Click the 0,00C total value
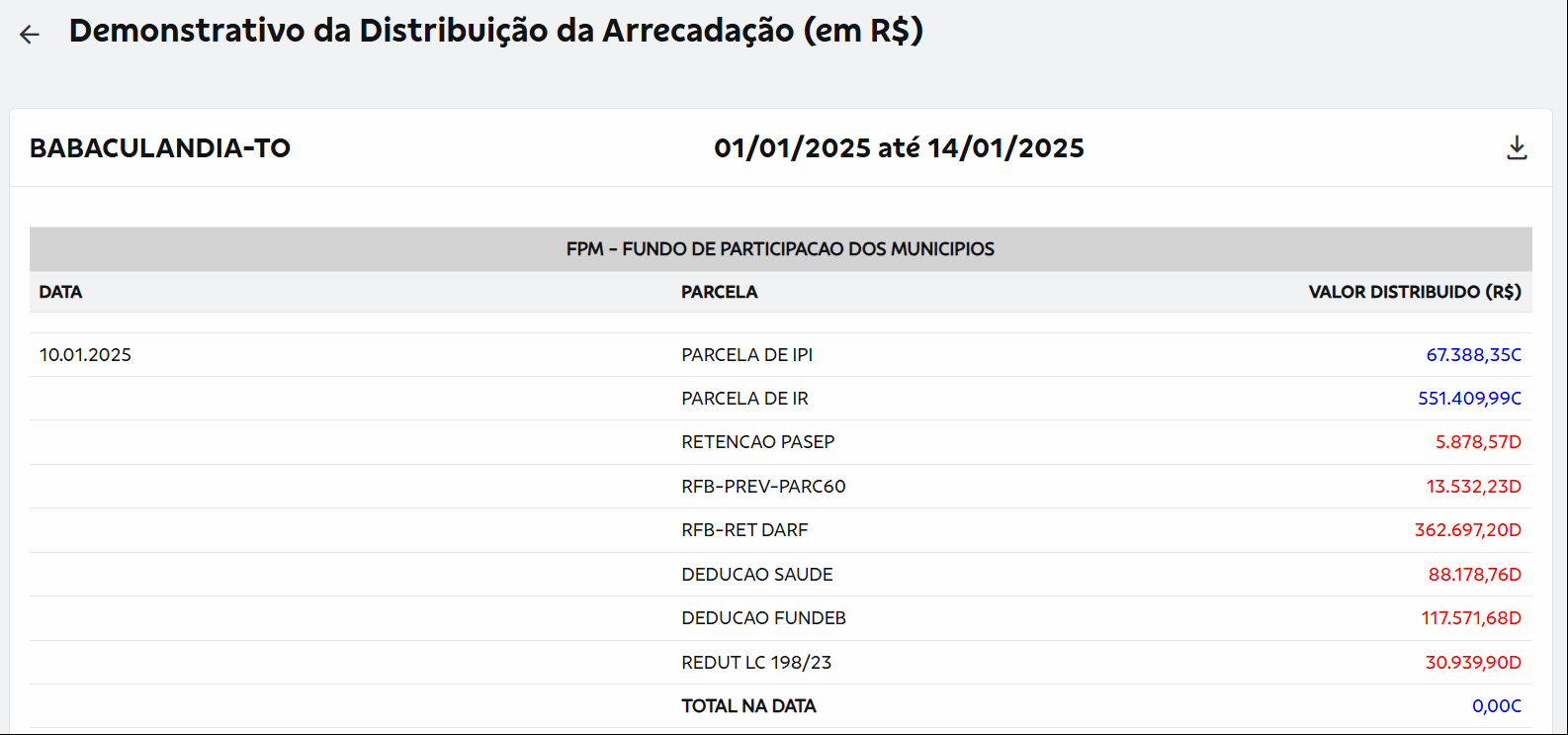Image resolution: width=1568 pixels, height=735 pixels. [1497, 706]
